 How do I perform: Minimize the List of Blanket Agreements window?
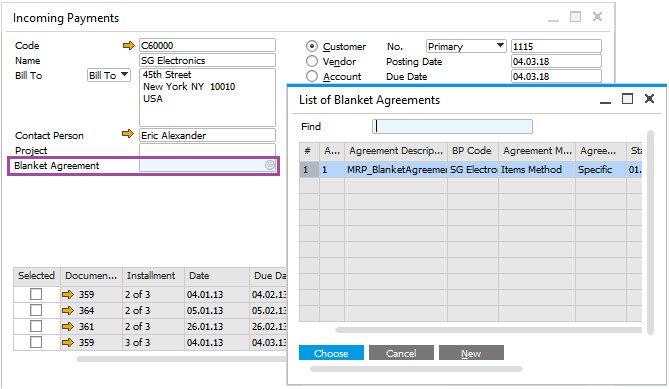point(605,101)
